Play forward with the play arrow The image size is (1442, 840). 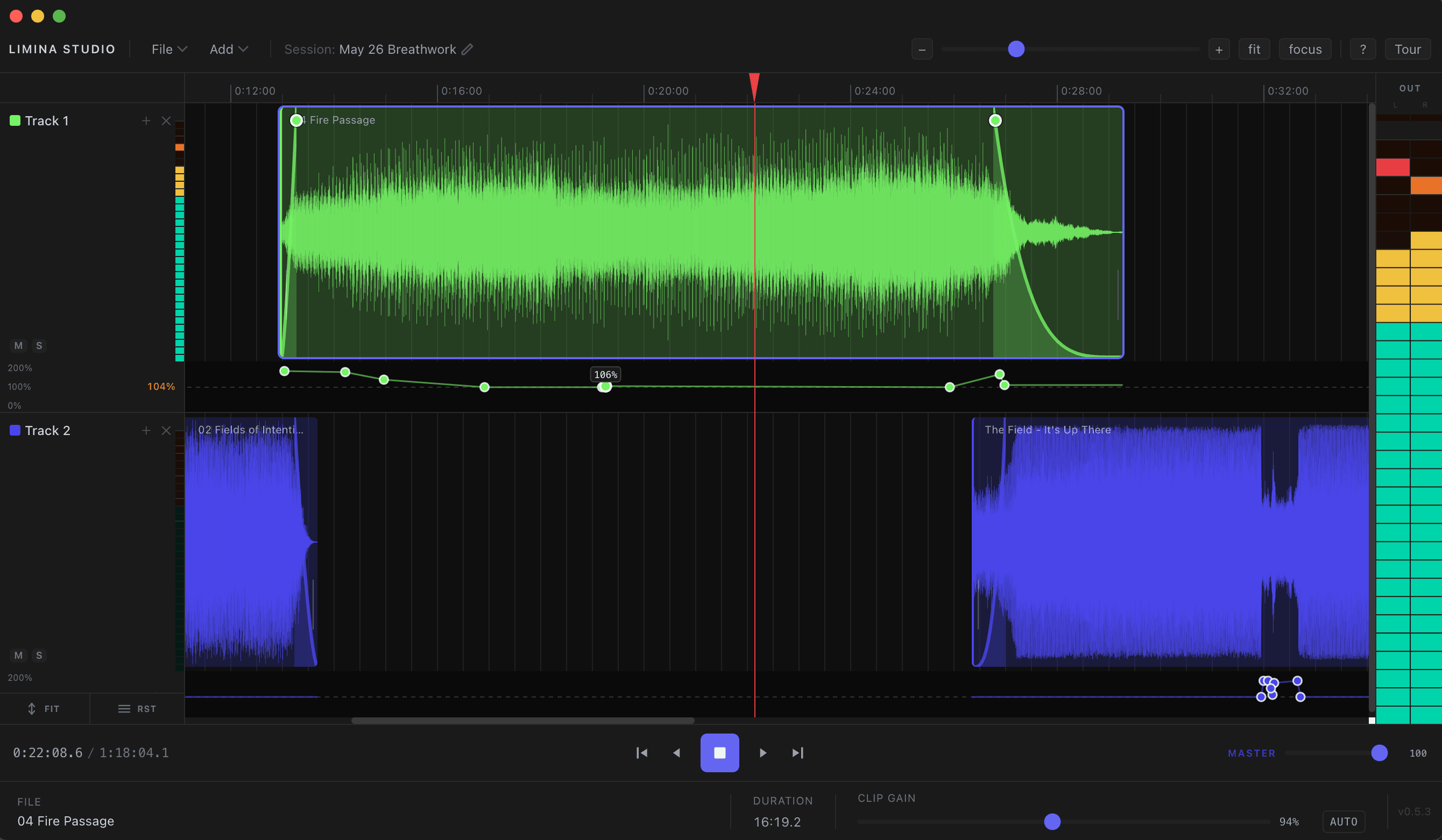pos(762,752)
